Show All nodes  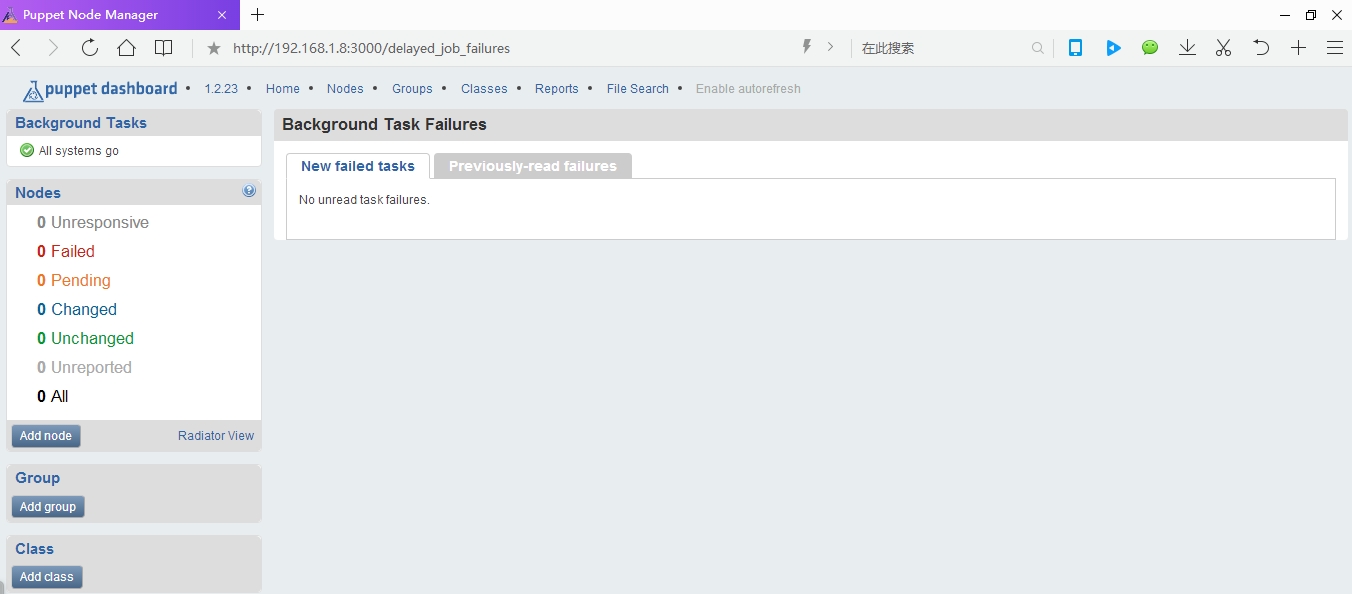coord(53,397)
